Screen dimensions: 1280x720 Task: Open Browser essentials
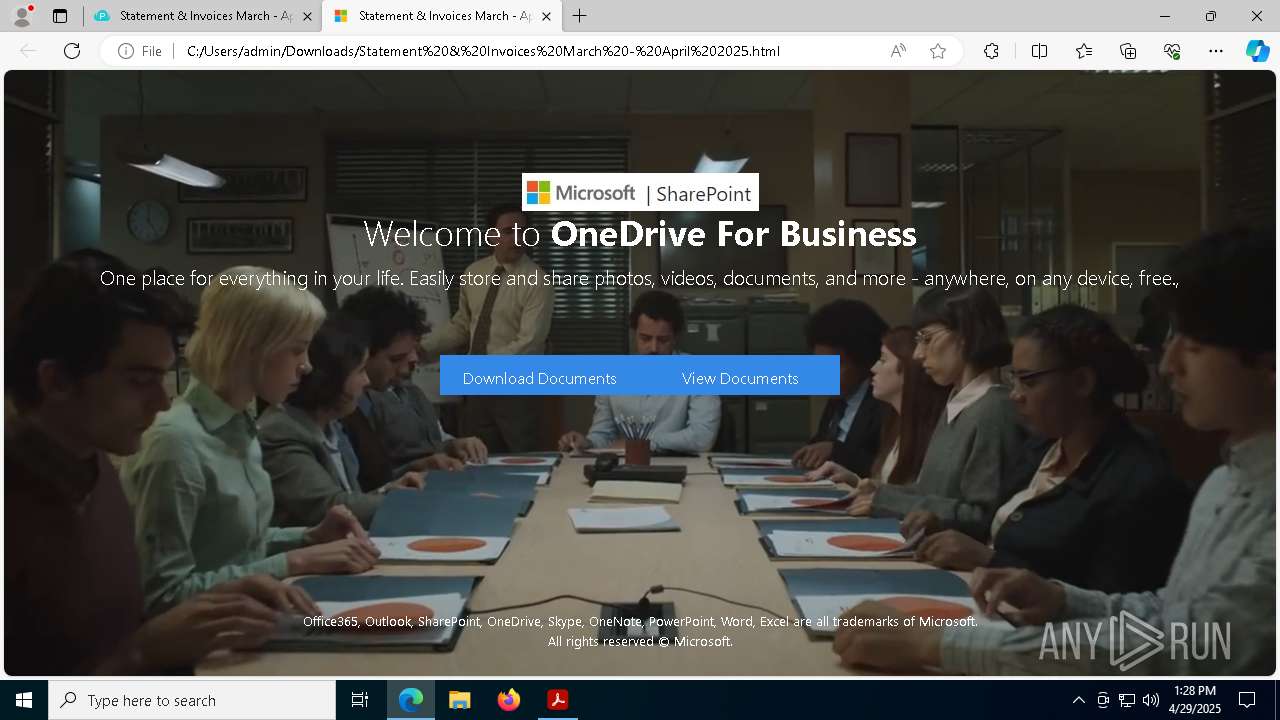pyautogui.click(x=1172, y=51)
